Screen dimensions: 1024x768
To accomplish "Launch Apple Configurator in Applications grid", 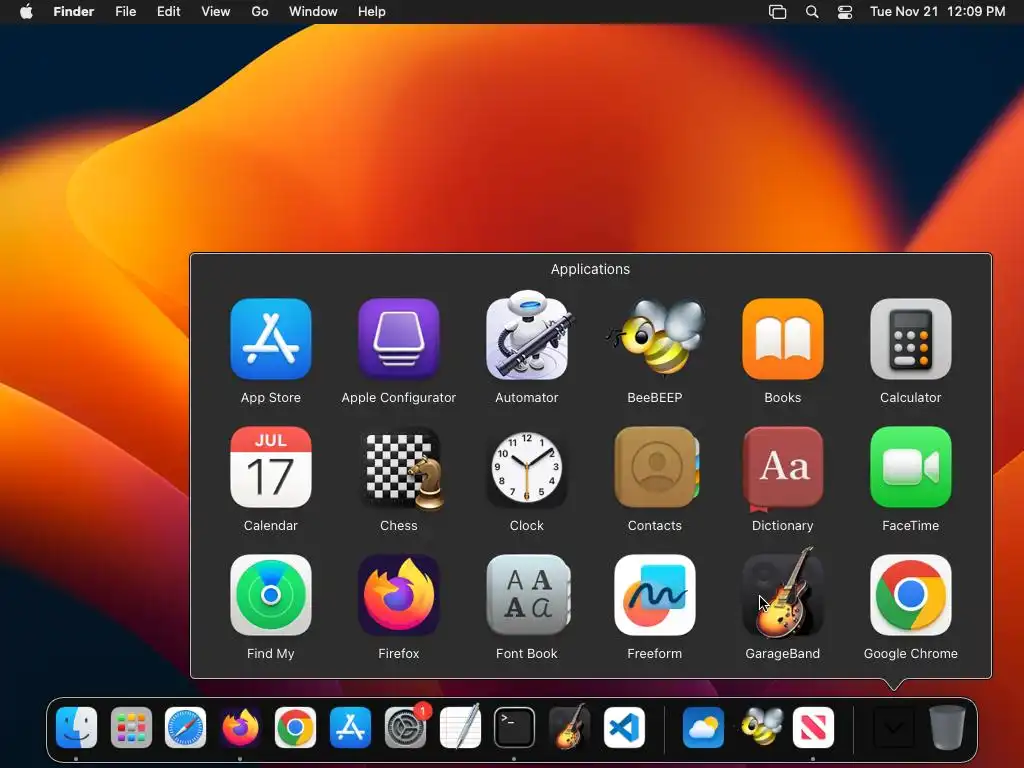I will click(x=398, y=339).
